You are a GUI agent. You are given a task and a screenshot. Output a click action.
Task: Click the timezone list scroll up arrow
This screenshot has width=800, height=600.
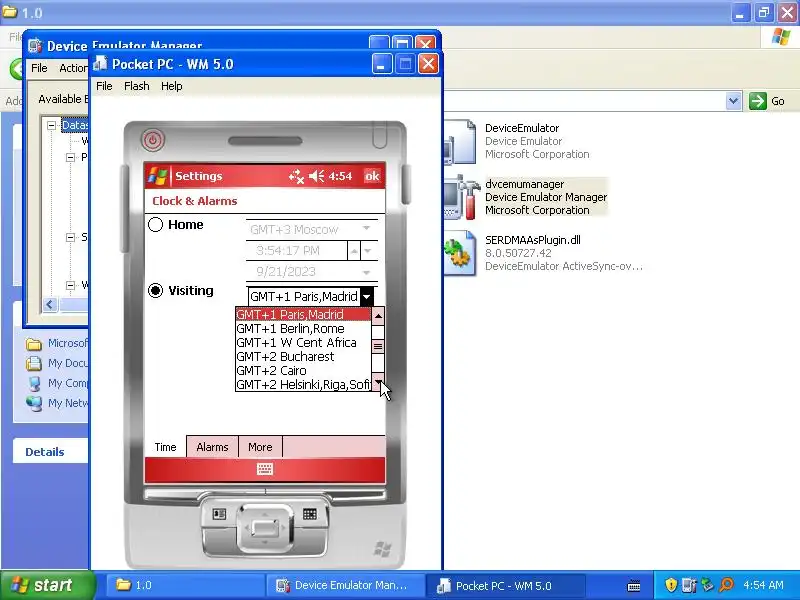378,316
